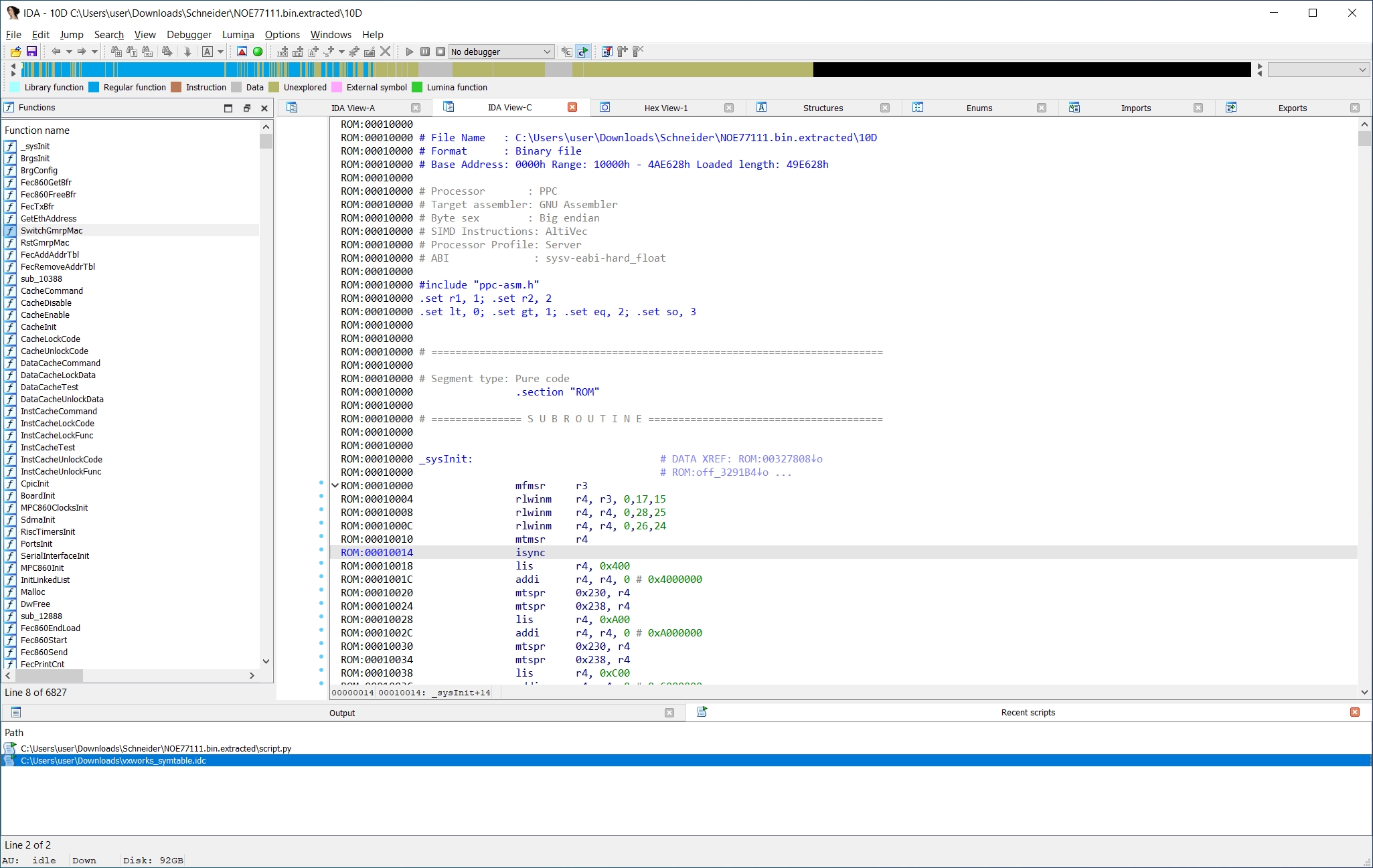Click the green circle Lumina status icon

pyautogui.click(x=258, y=52)
